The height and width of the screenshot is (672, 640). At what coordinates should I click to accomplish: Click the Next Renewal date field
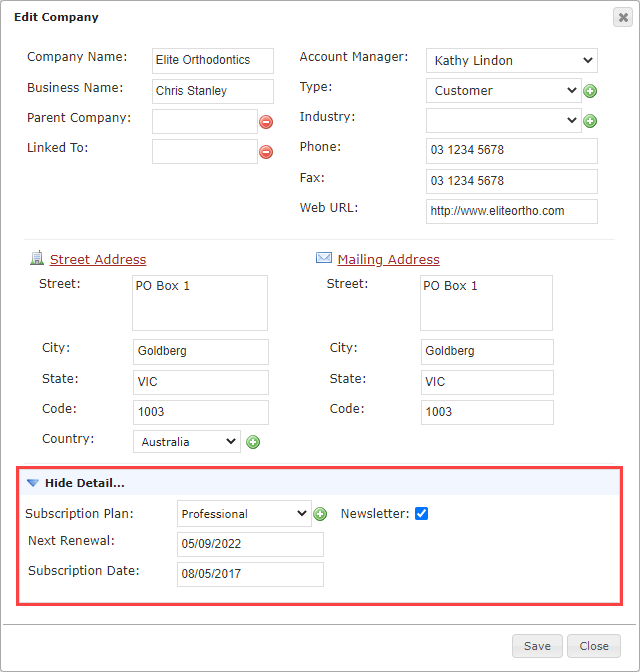[250, 544]
